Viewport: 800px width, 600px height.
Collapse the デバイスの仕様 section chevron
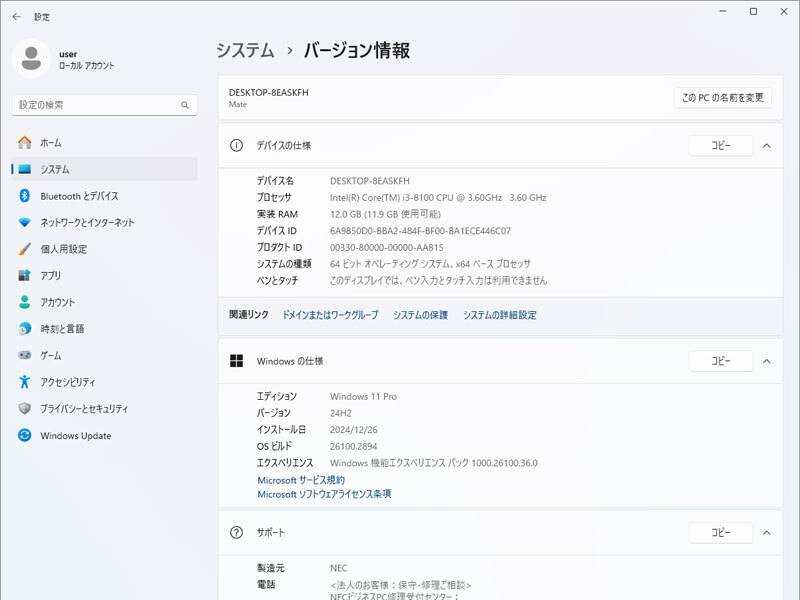766,146
